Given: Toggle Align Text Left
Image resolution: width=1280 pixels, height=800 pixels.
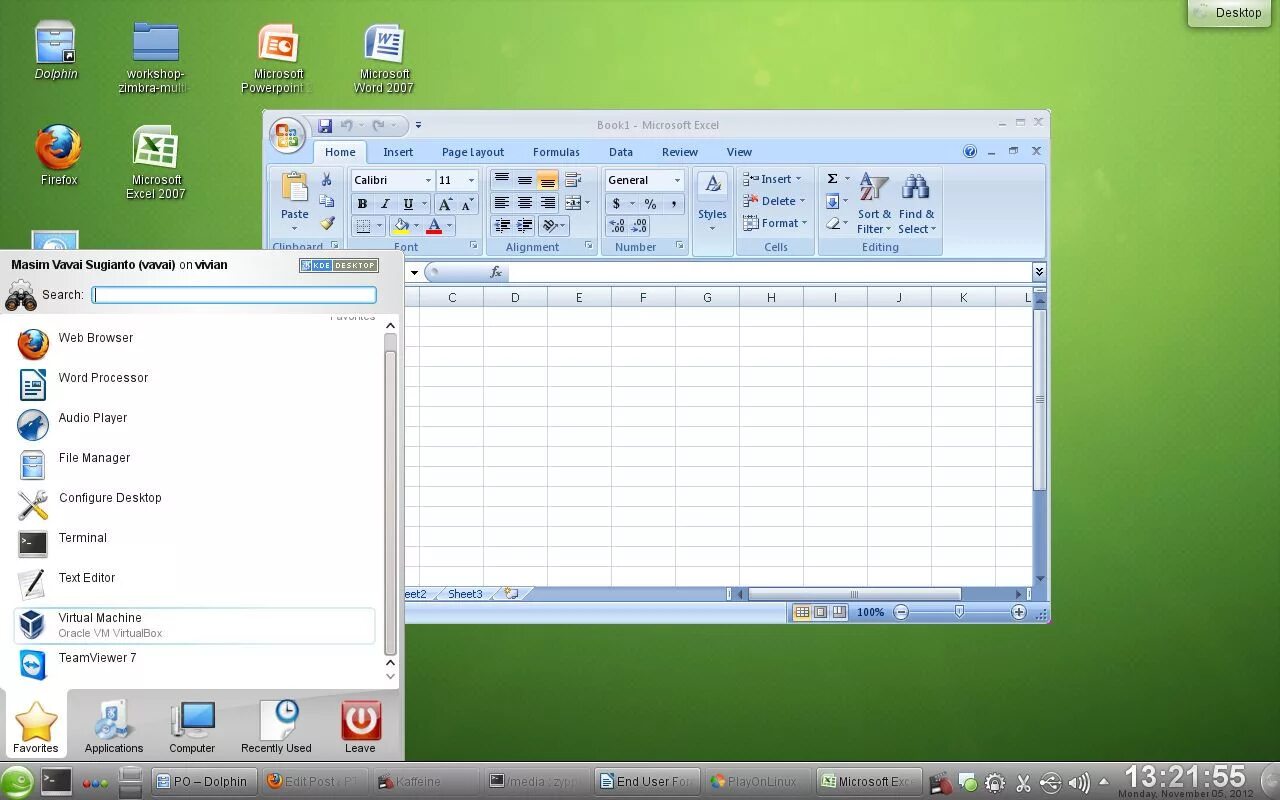Looking at the screenshot, I should pos(502,203).
